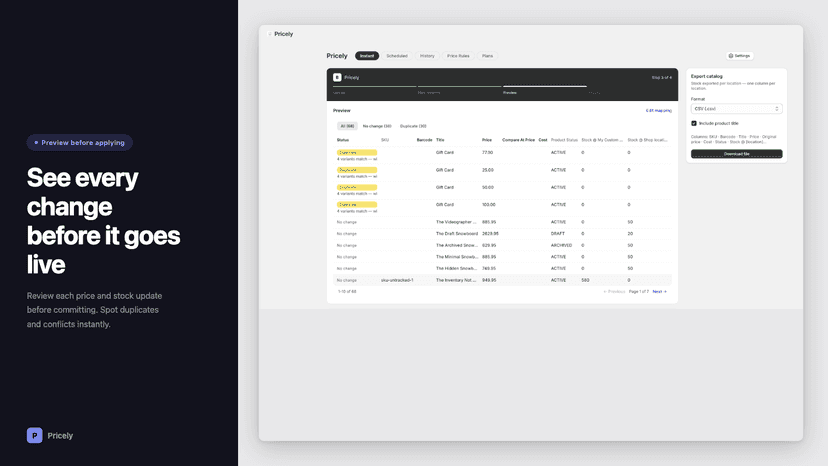Click the Settings button

coord(739,55)
